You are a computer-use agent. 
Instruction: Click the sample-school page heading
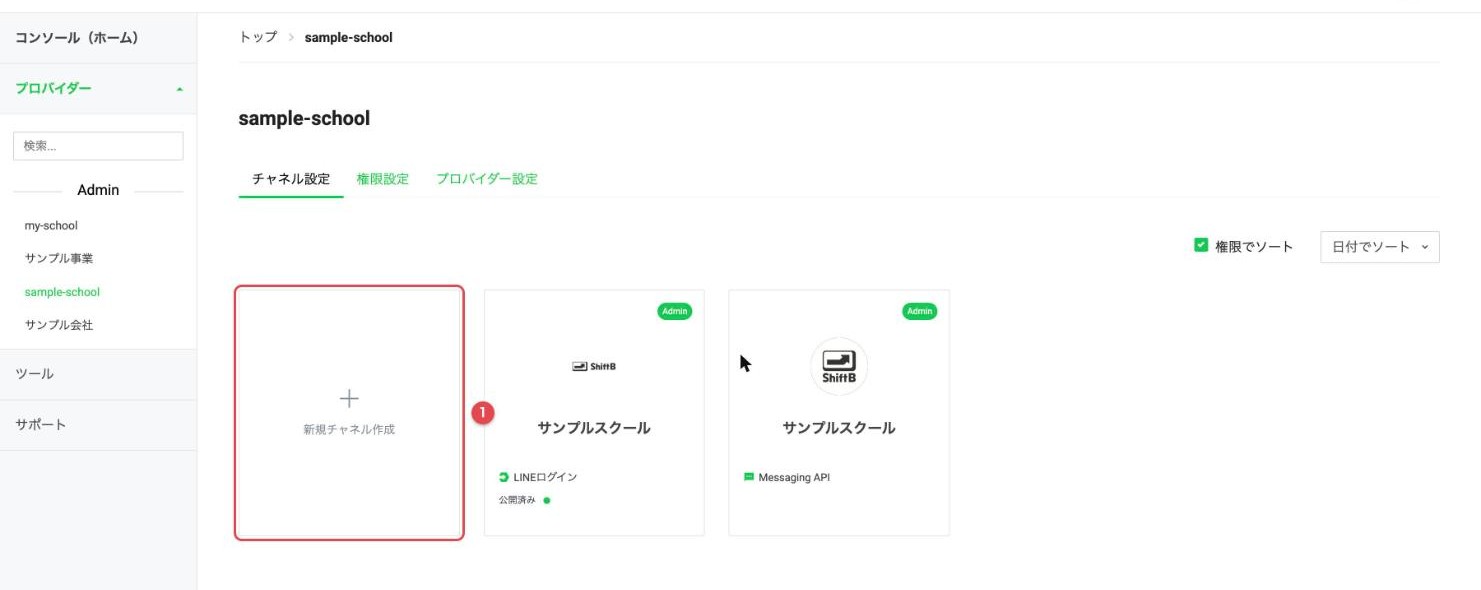(x=304, y=118)
